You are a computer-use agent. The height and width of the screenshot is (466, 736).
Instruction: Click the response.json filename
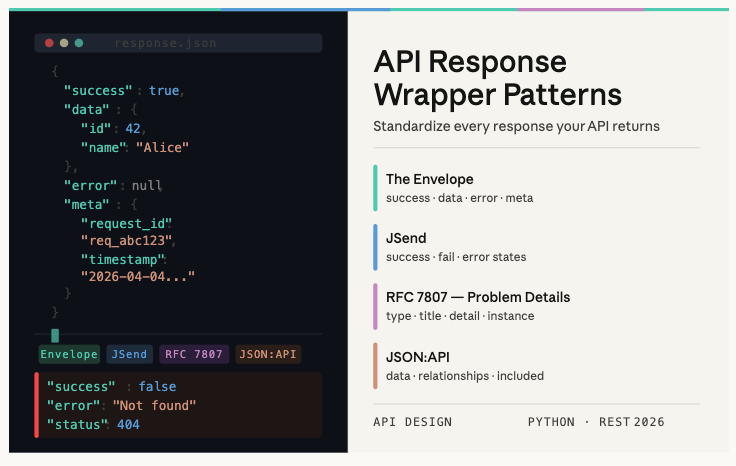(166, 43)
